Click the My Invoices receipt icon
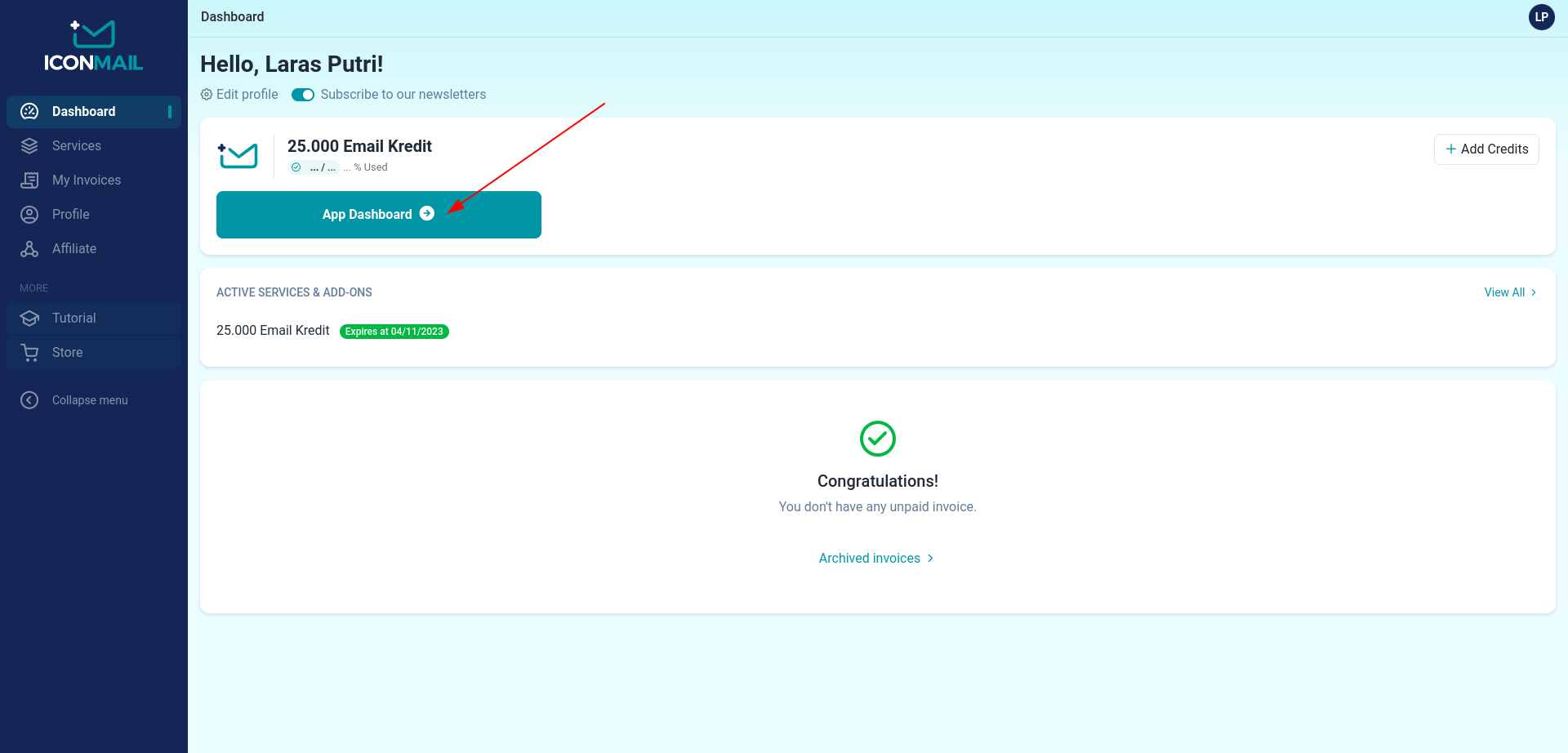The width and height of the screenshot is (1568, 753). tap(29, 180)
